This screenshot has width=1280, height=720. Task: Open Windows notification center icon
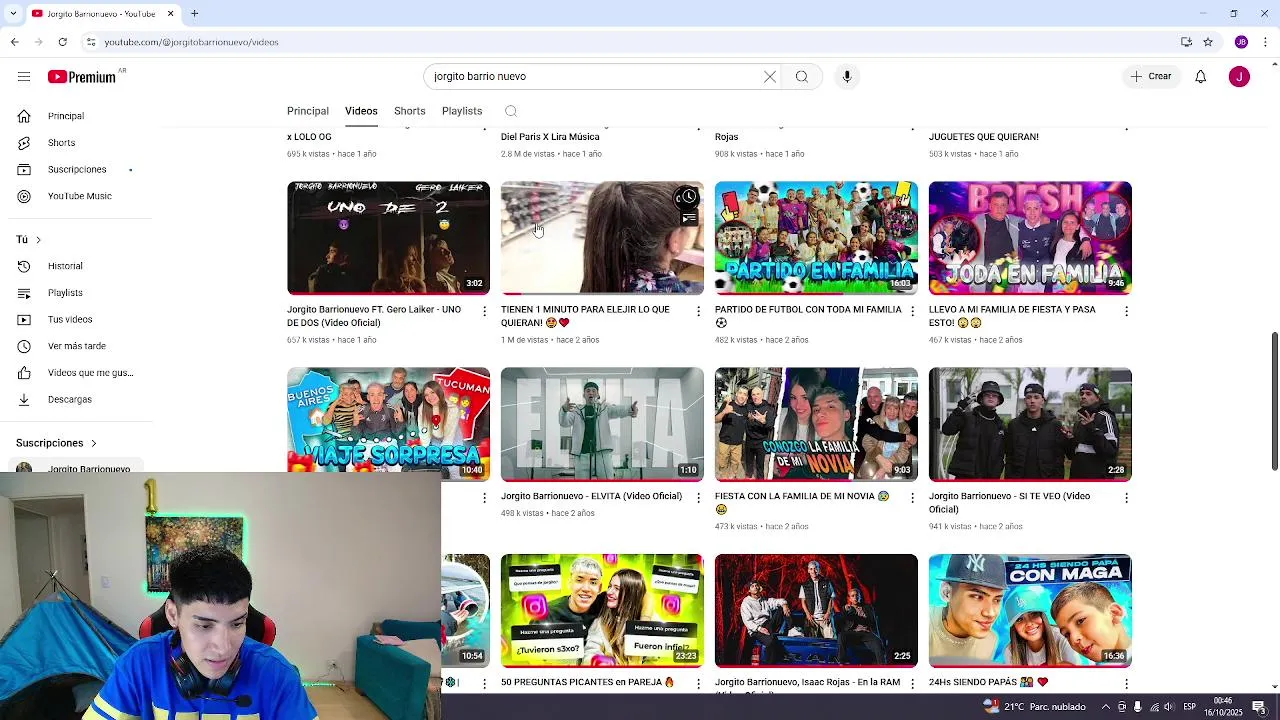(1260, 707)
